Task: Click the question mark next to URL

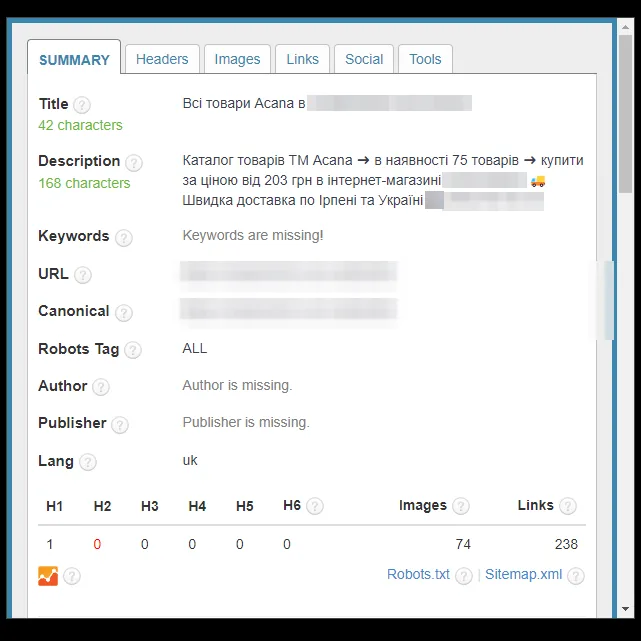Action: [83, 275]
